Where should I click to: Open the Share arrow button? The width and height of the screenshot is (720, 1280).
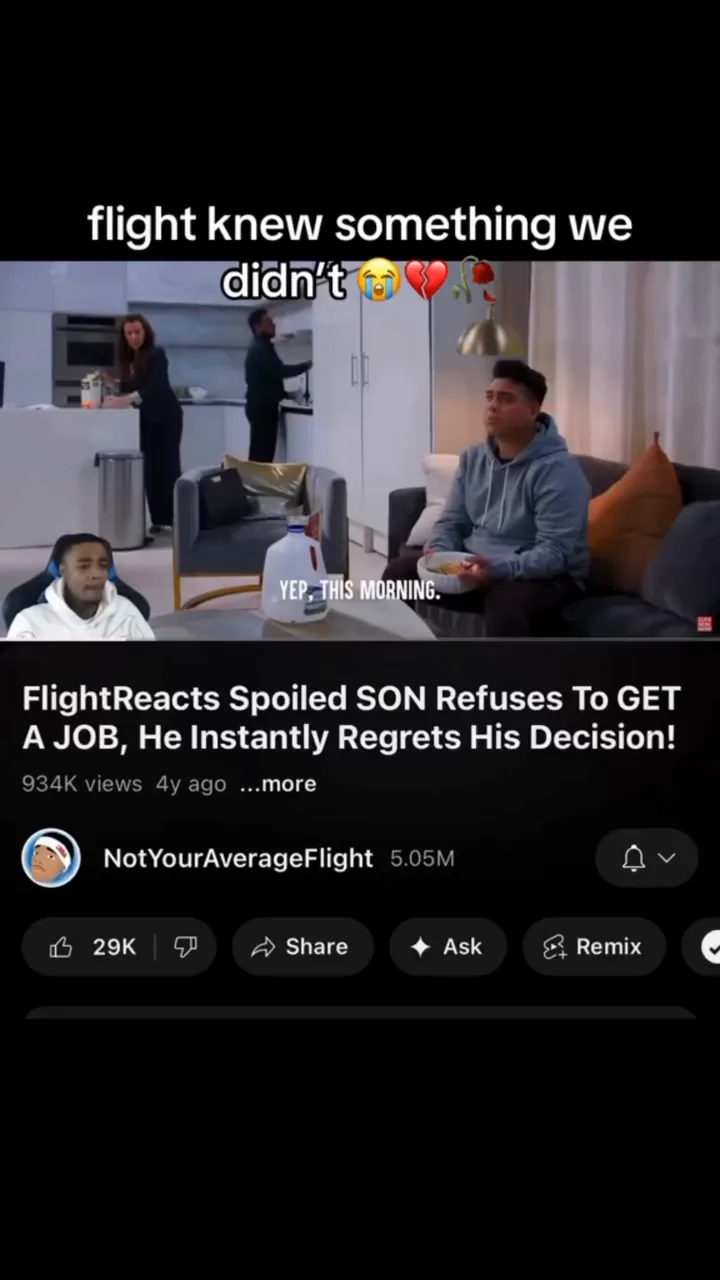pyautogui.click(x=303, y=947)
